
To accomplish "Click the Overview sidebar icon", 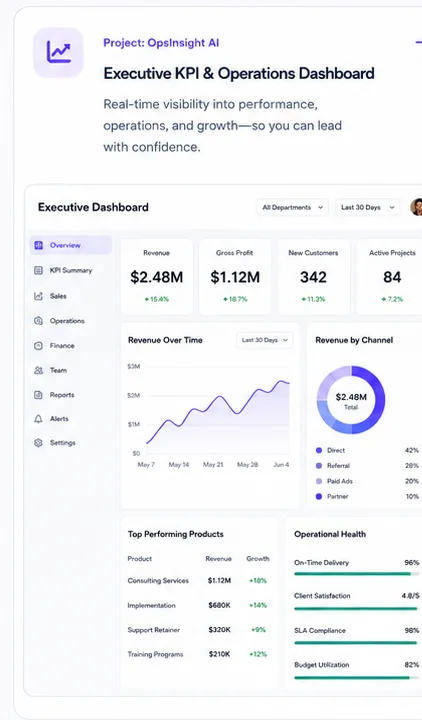I will (x=39, y=245).
